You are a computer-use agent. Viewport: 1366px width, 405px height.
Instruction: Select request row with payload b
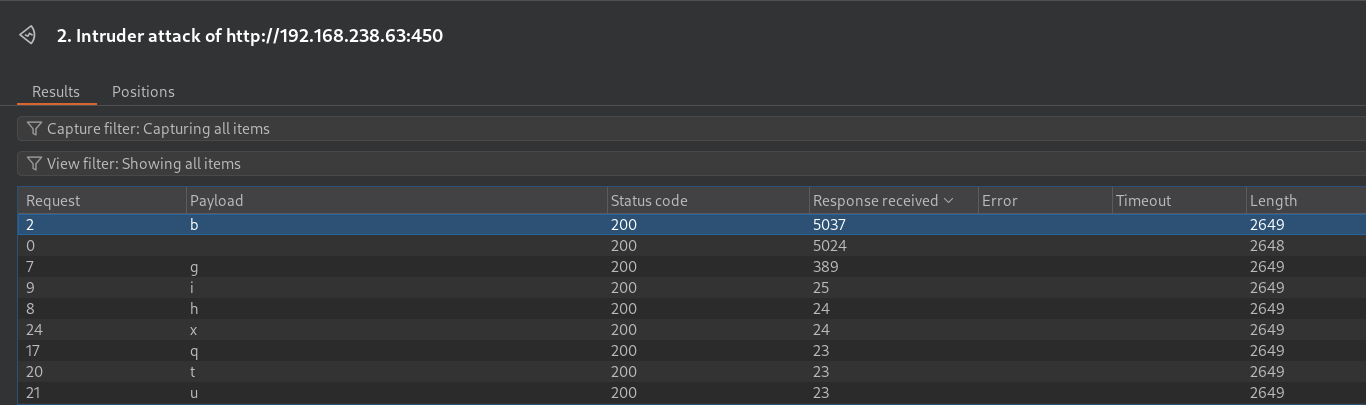(692, 225)
